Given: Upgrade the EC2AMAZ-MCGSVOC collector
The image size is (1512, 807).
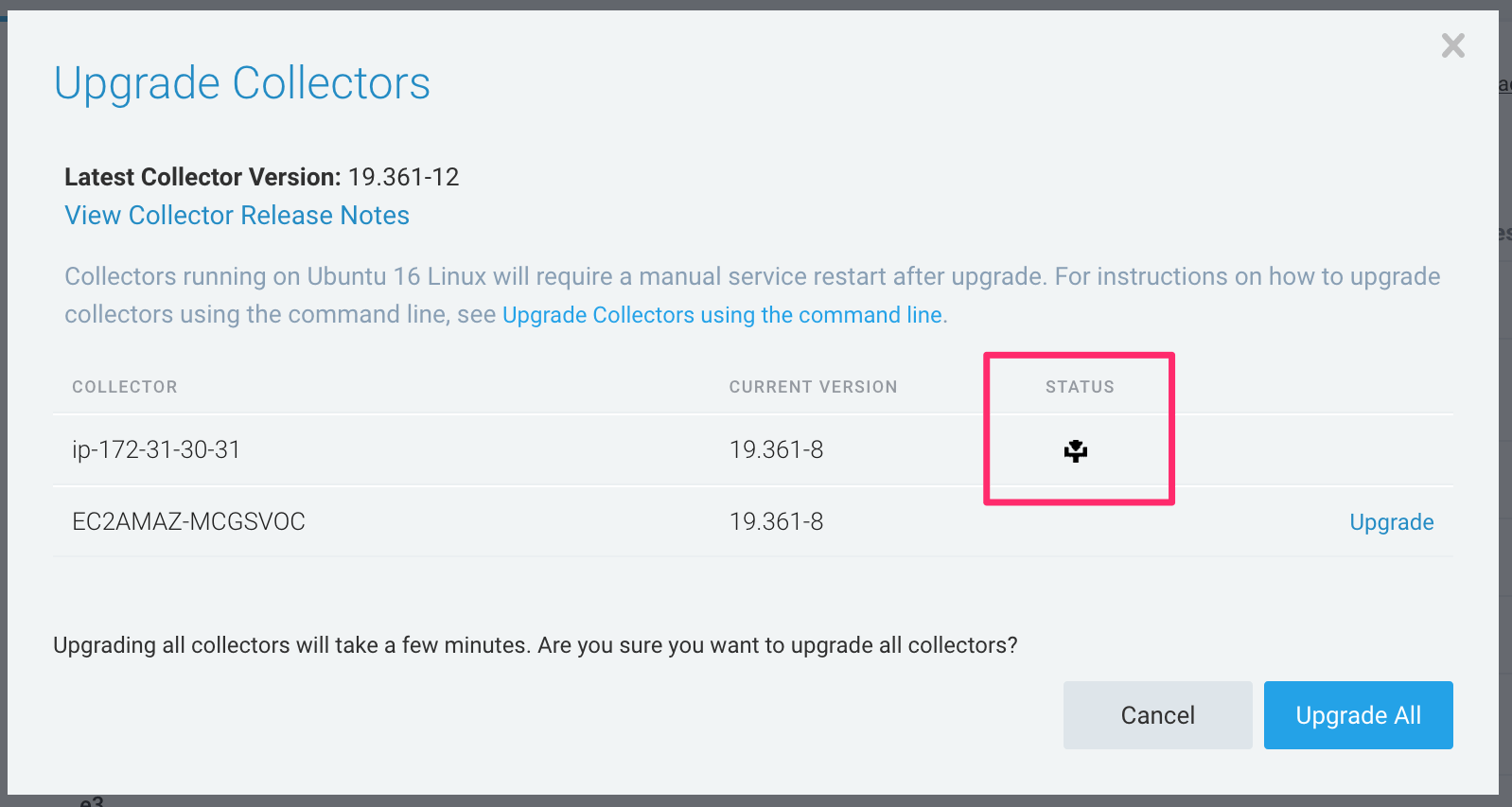Looking at the screenshot, I should point(1391,521).
